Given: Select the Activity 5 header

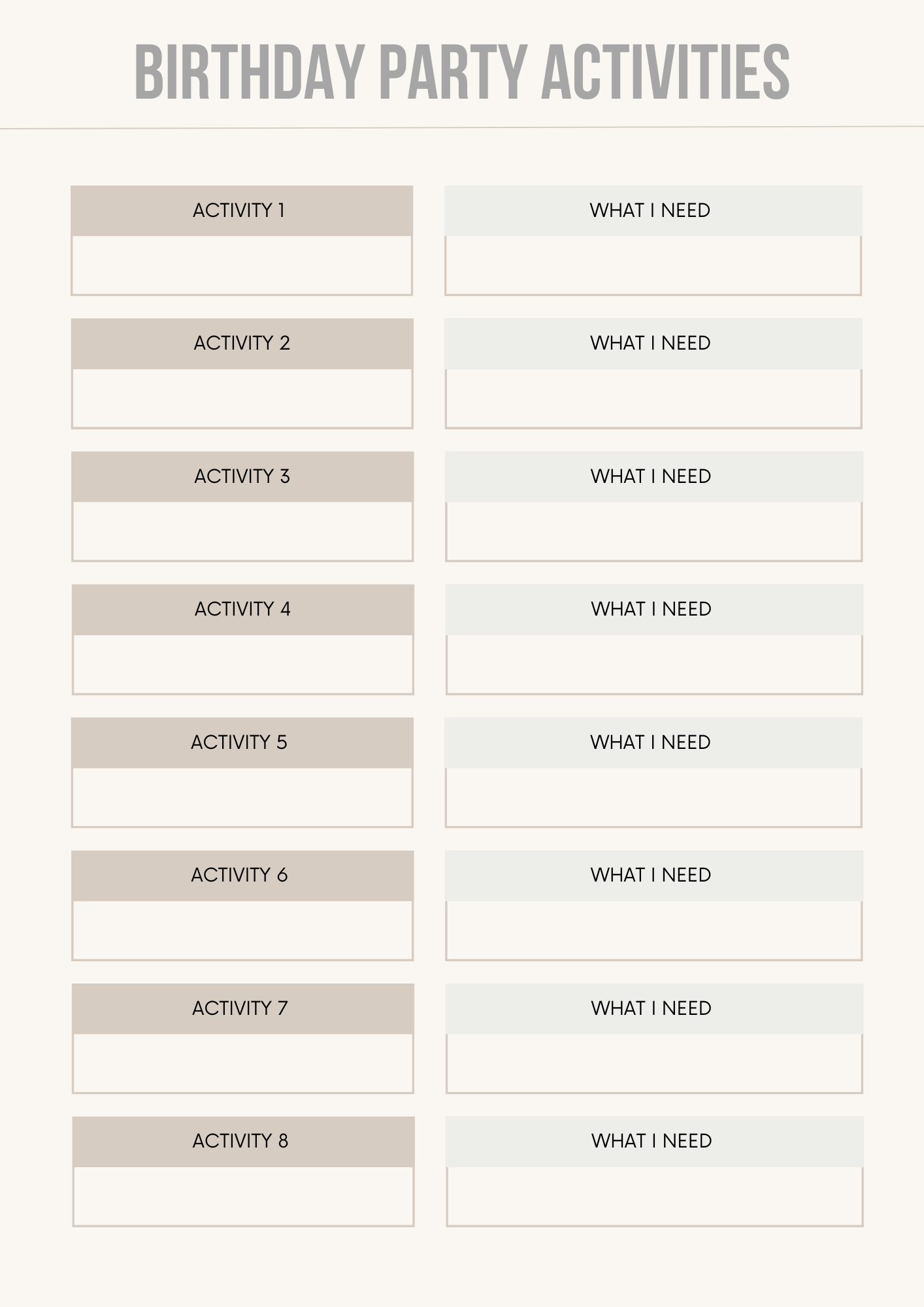Looking at the screenshot, I should pos(242,742).
